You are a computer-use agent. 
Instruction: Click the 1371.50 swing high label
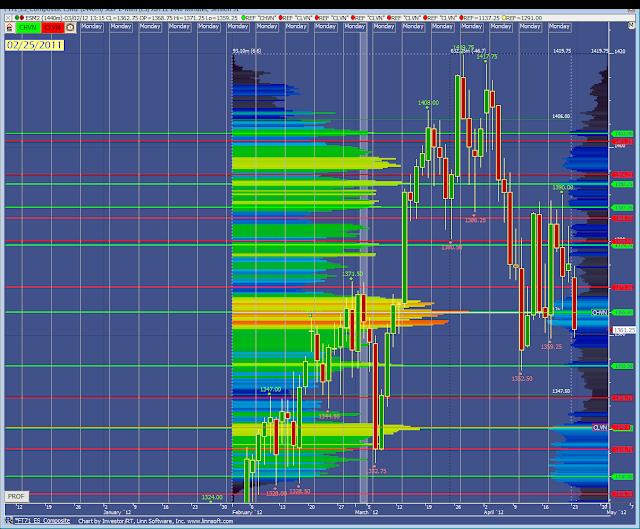point(352,273)
